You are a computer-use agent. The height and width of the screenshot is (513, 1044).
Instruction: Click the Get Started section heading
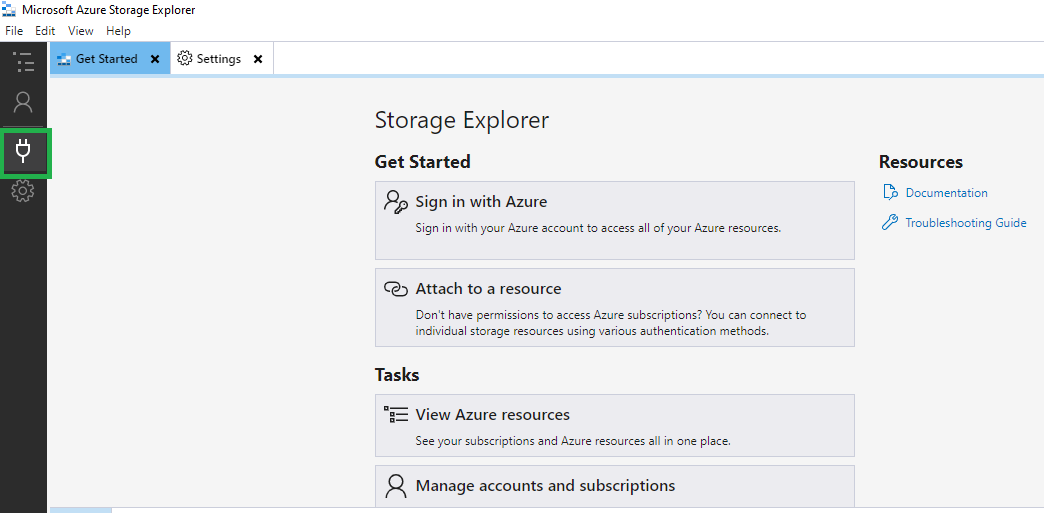pyautogui.click(x=423, y=162)
